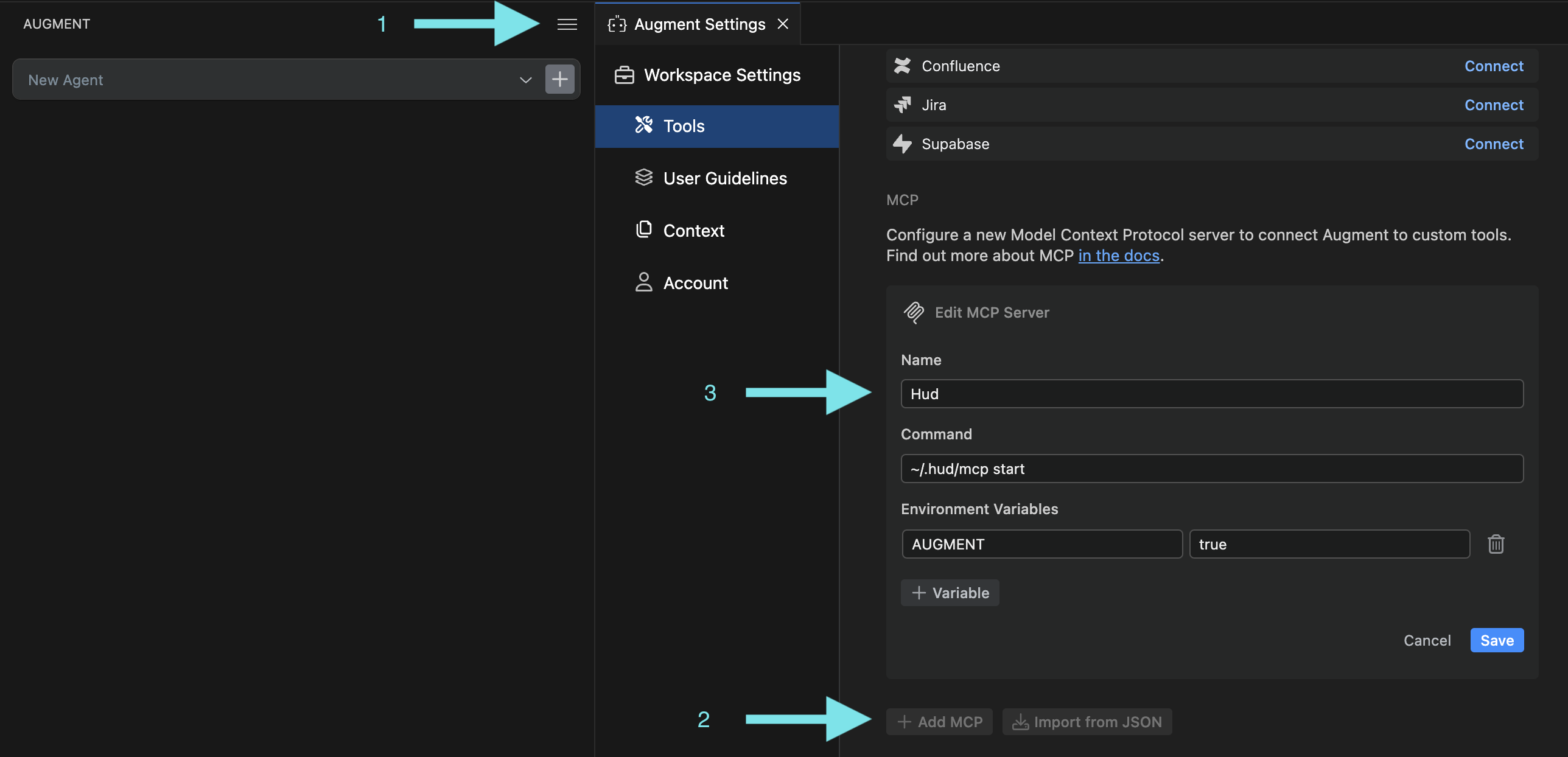Image resolution: width=1568 pixels, height=757 pixels.
Task: Click the Tools wrench icon
Action: 643,125
